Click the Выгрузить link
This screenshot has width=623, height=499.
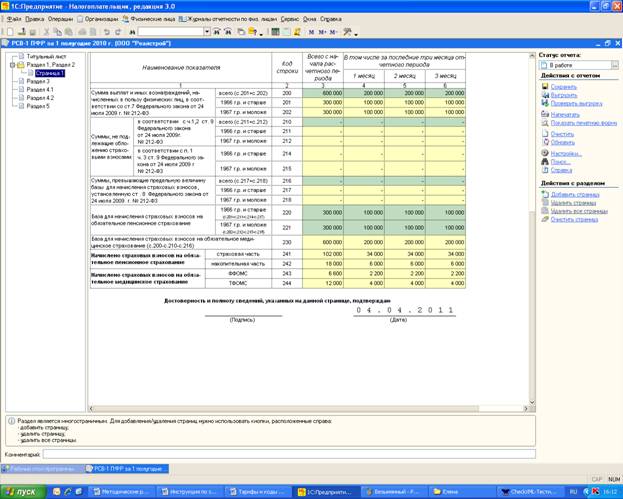pyautogui.click(x=564, y=95)
